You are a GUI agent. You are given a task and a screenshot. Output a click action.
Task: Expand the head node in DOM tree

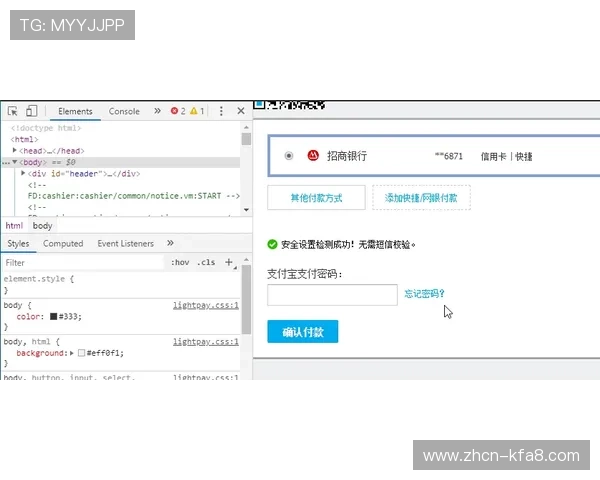15,150
